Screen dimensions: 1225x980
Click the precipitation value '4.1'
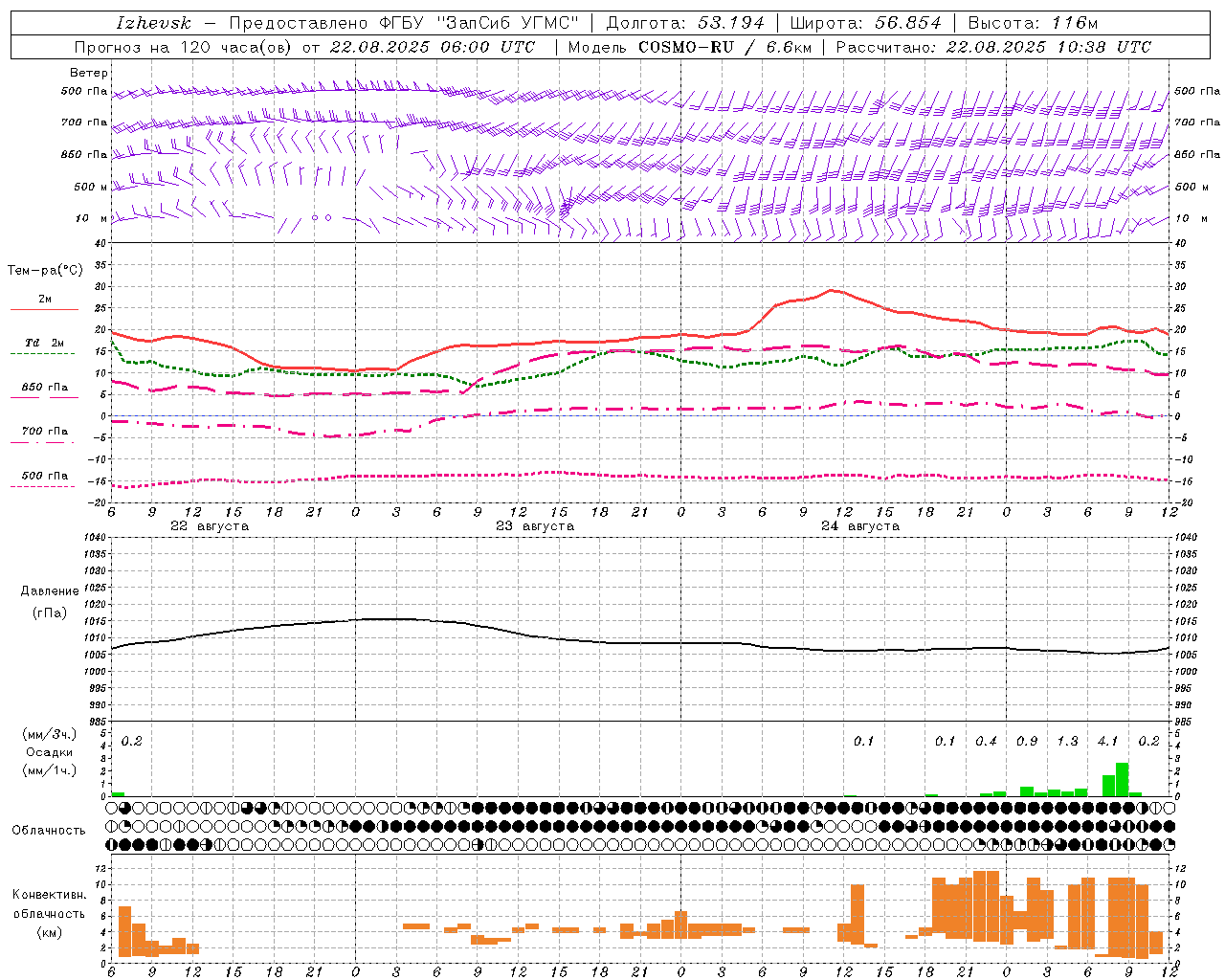[1107, 742]
